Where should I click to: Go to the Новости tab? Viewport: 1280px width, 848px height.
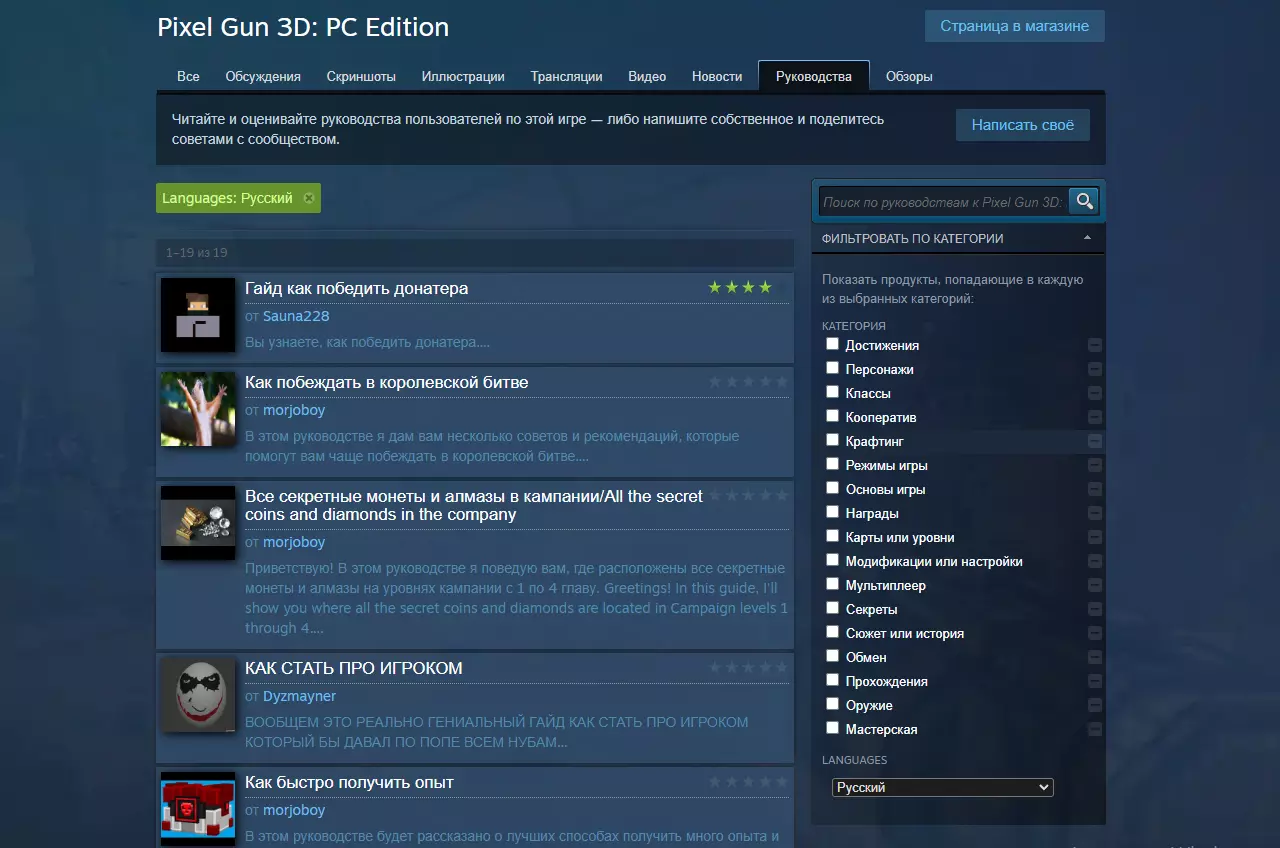click(717, 76)
